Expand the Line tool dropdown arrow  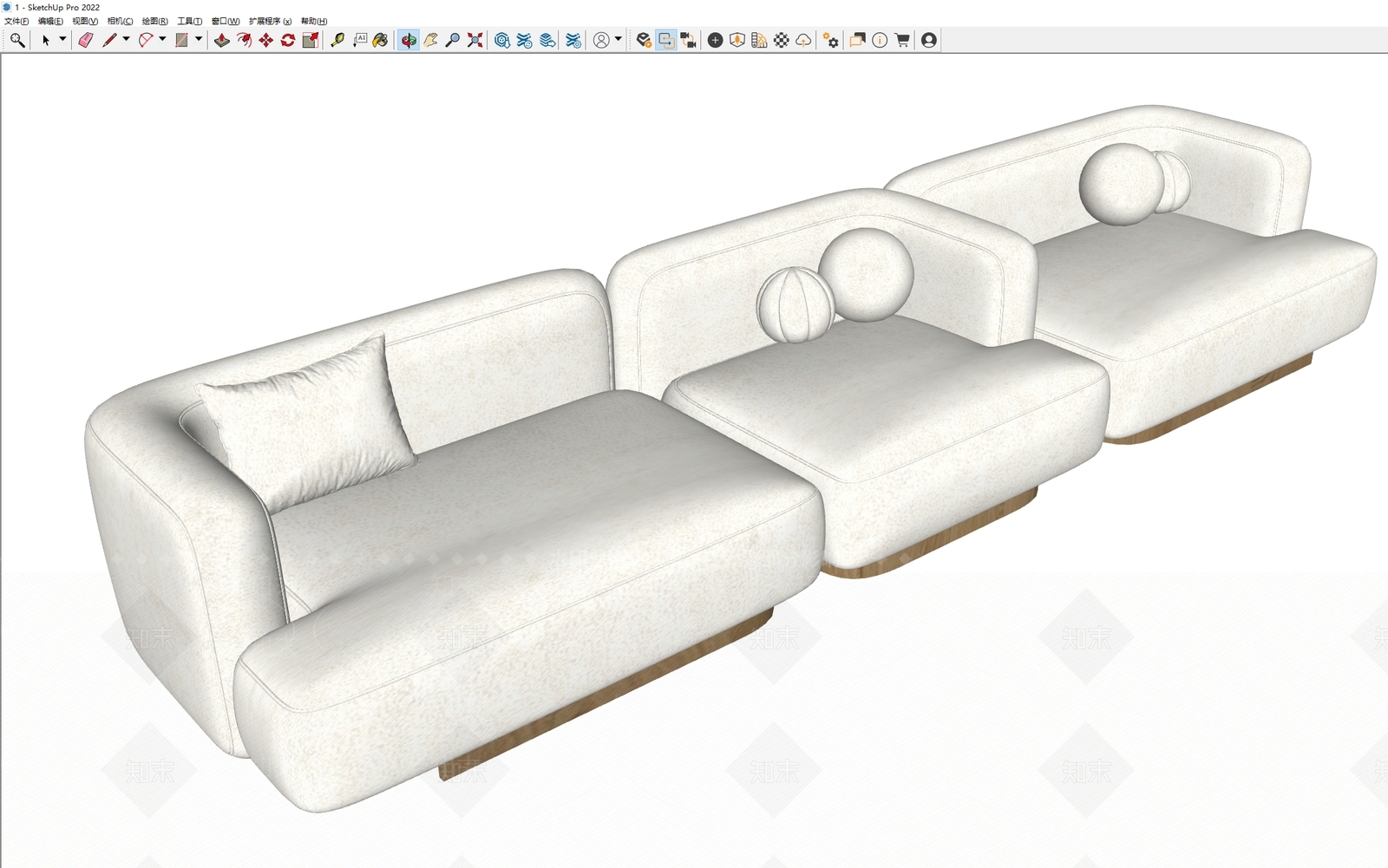126,39
